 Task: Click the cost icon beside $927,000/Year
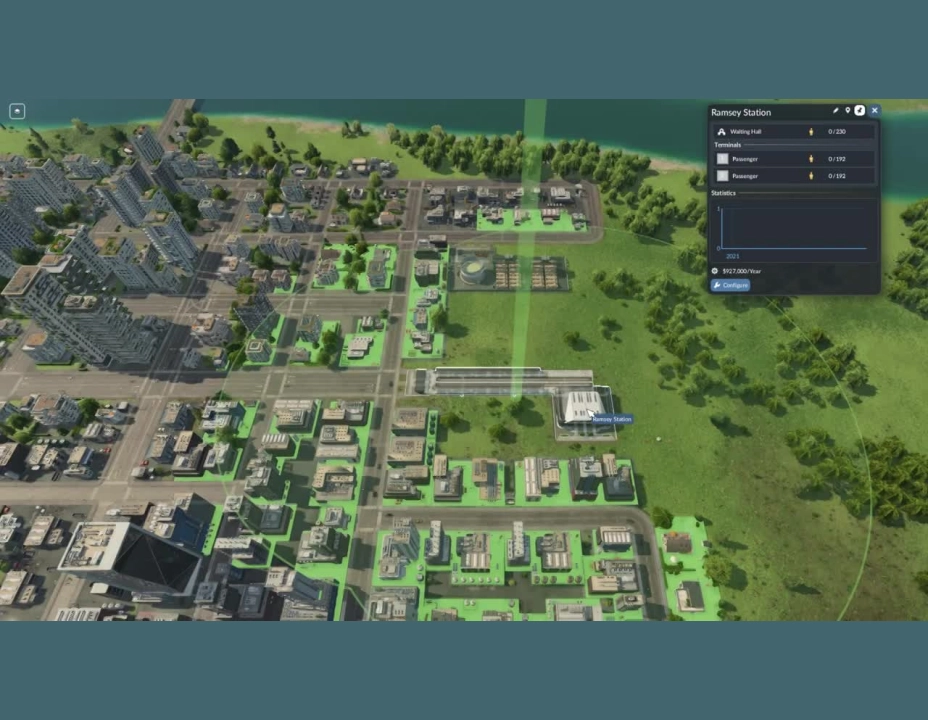[716, 271]
